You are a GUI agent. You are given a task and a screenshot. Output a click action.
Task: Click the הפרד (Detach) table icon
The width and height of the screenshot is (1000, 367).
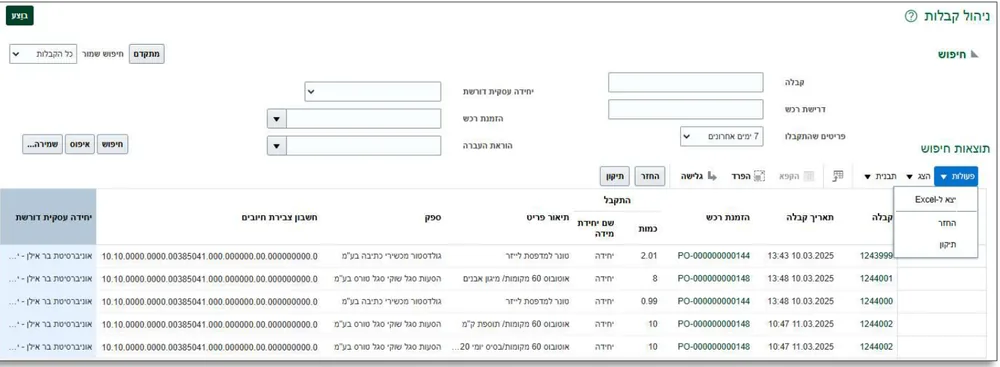coord(759,176)
